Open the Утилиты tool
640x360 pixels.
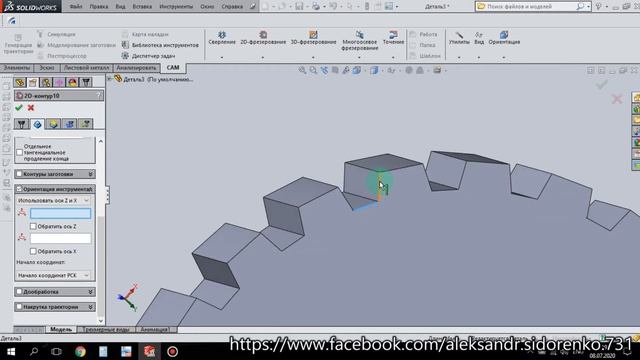(459, 38)
